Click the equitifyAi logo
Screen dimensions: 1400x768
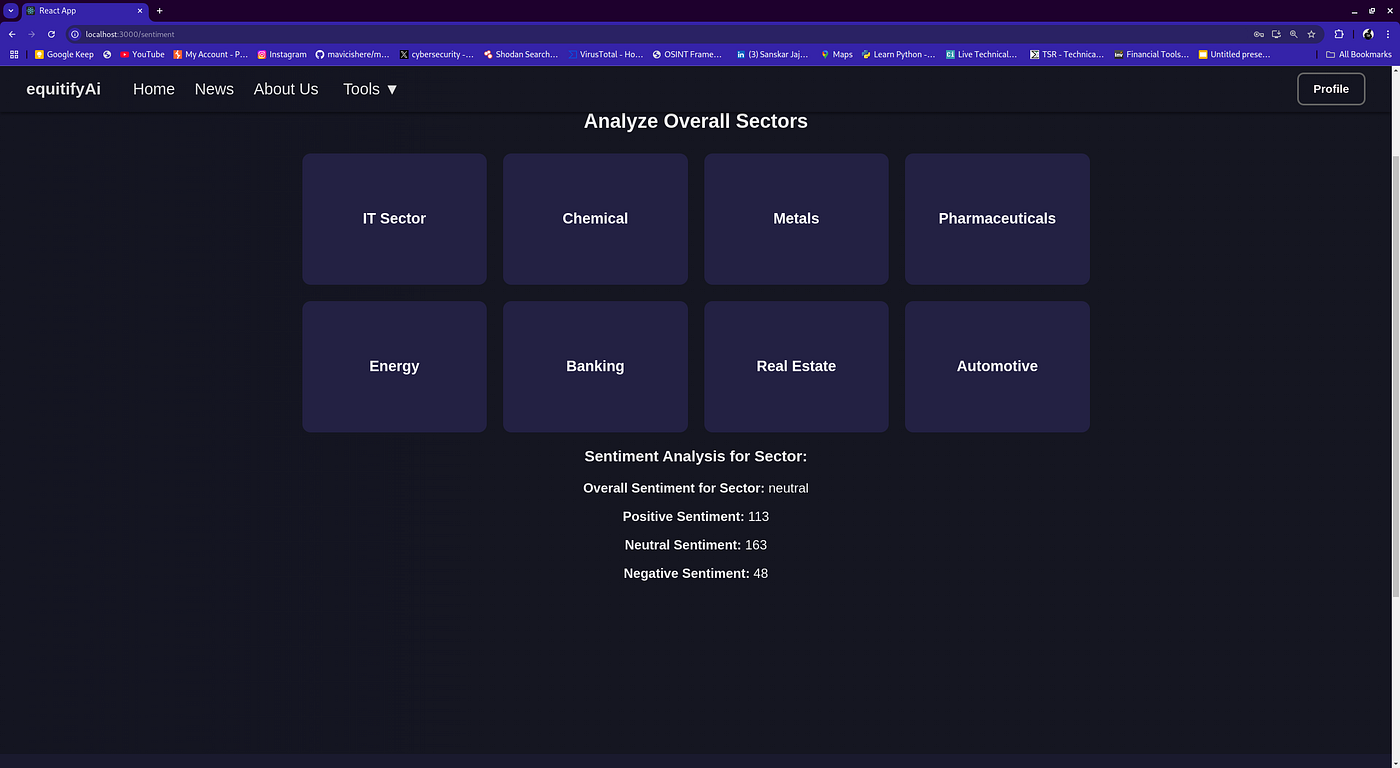[63, 89]
